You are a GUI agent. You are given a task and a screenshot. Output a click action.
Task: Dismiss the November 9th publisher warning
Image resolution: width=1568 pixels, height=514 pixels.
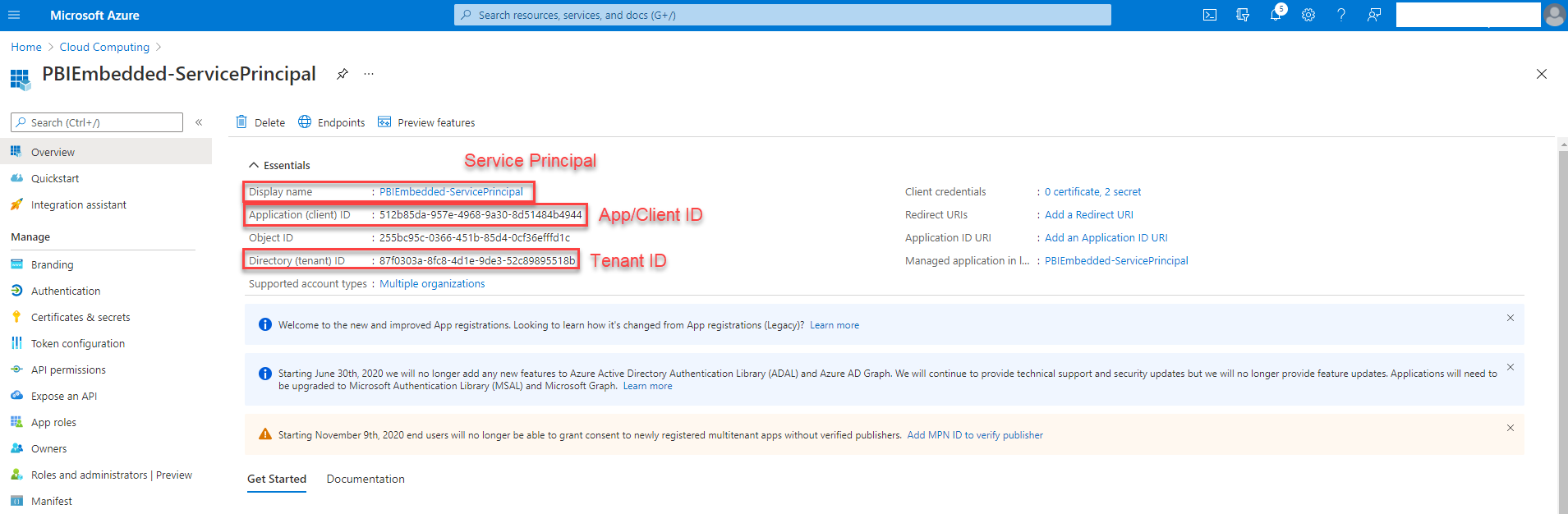(1510, 428)
